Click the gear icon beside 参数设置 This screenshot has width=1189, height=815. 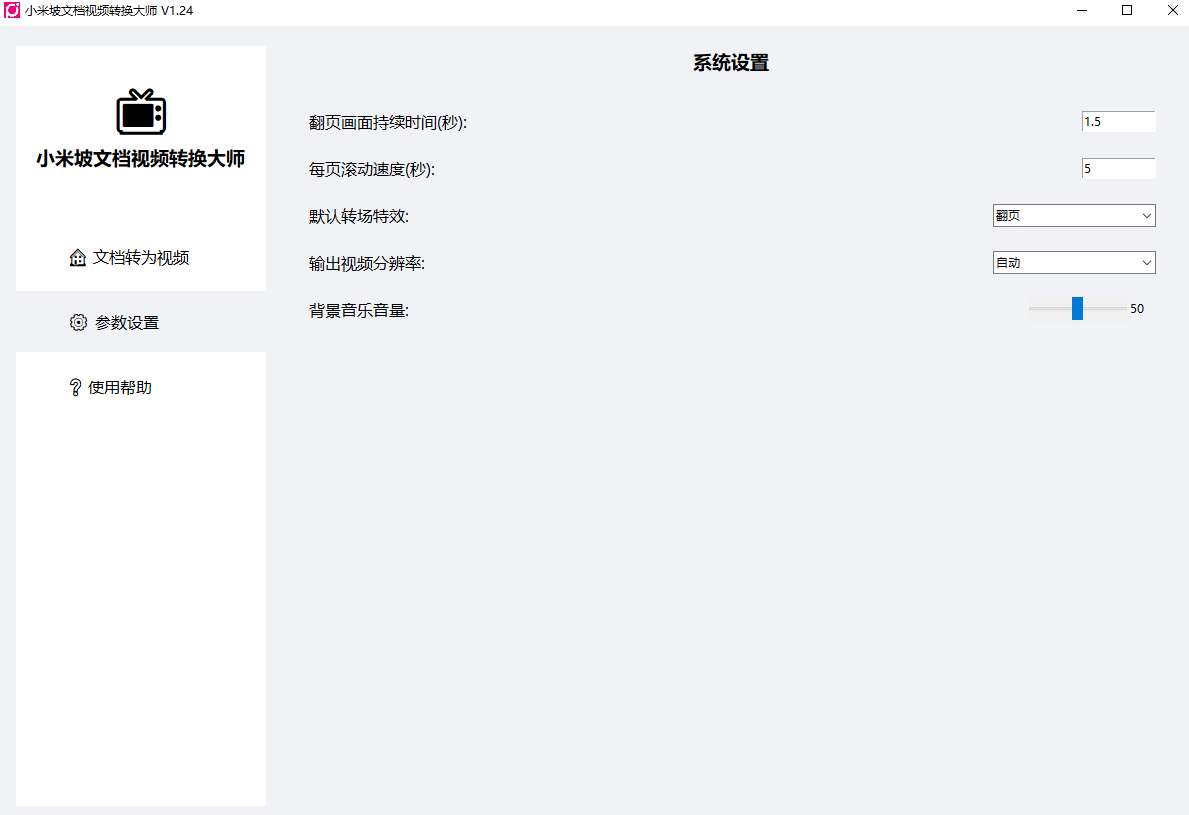coord(78,322)
